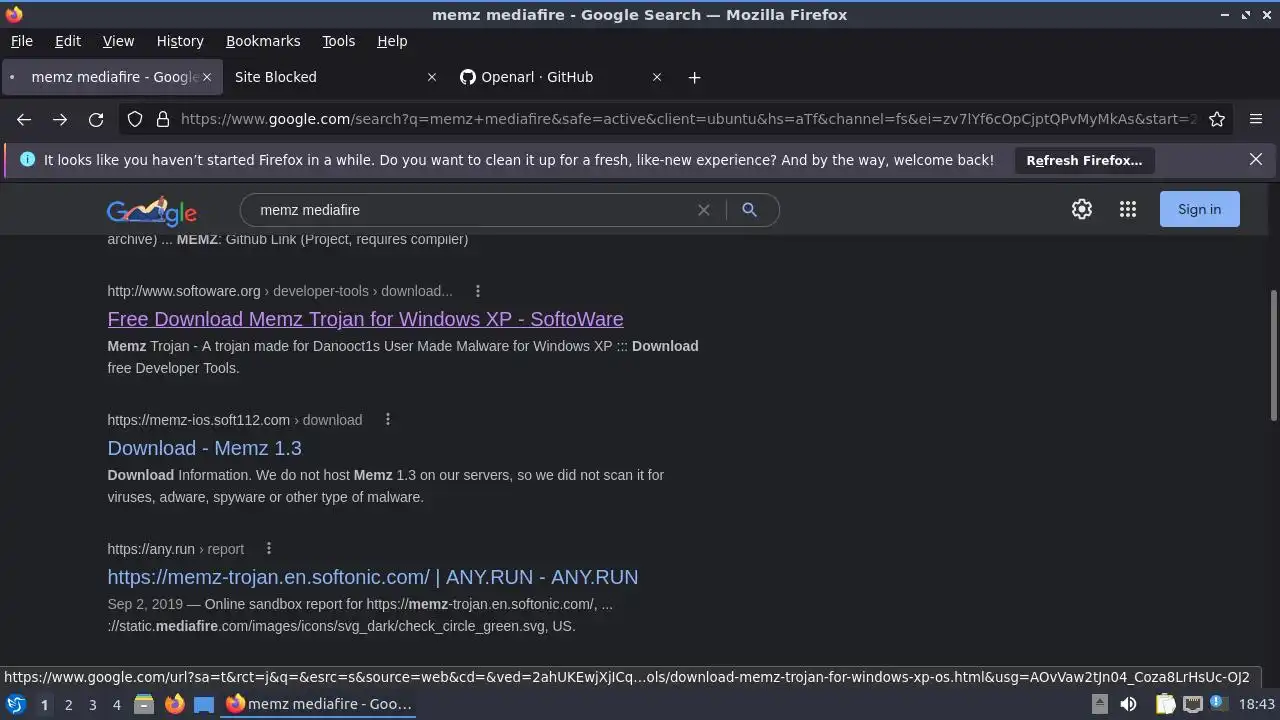Image resolution: width=1280 pixels, height=720 pixels.
Task: Open the Firefox hamburger menu
Action: pyautogui.click(x=1256, y=119)
